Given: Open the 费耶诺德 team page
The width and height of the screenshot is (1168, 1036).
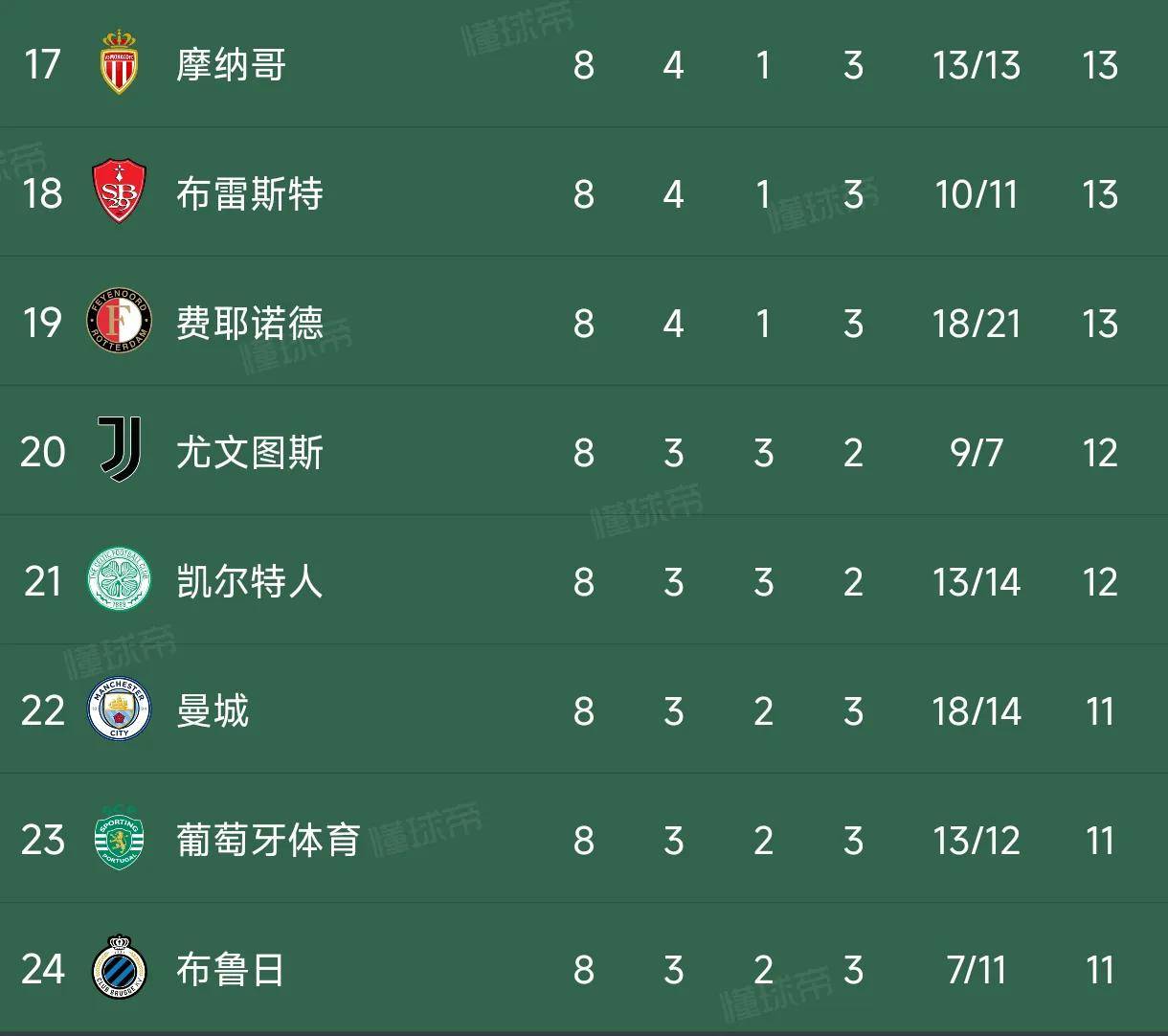Looking at the screenshot, I should 250,324.
